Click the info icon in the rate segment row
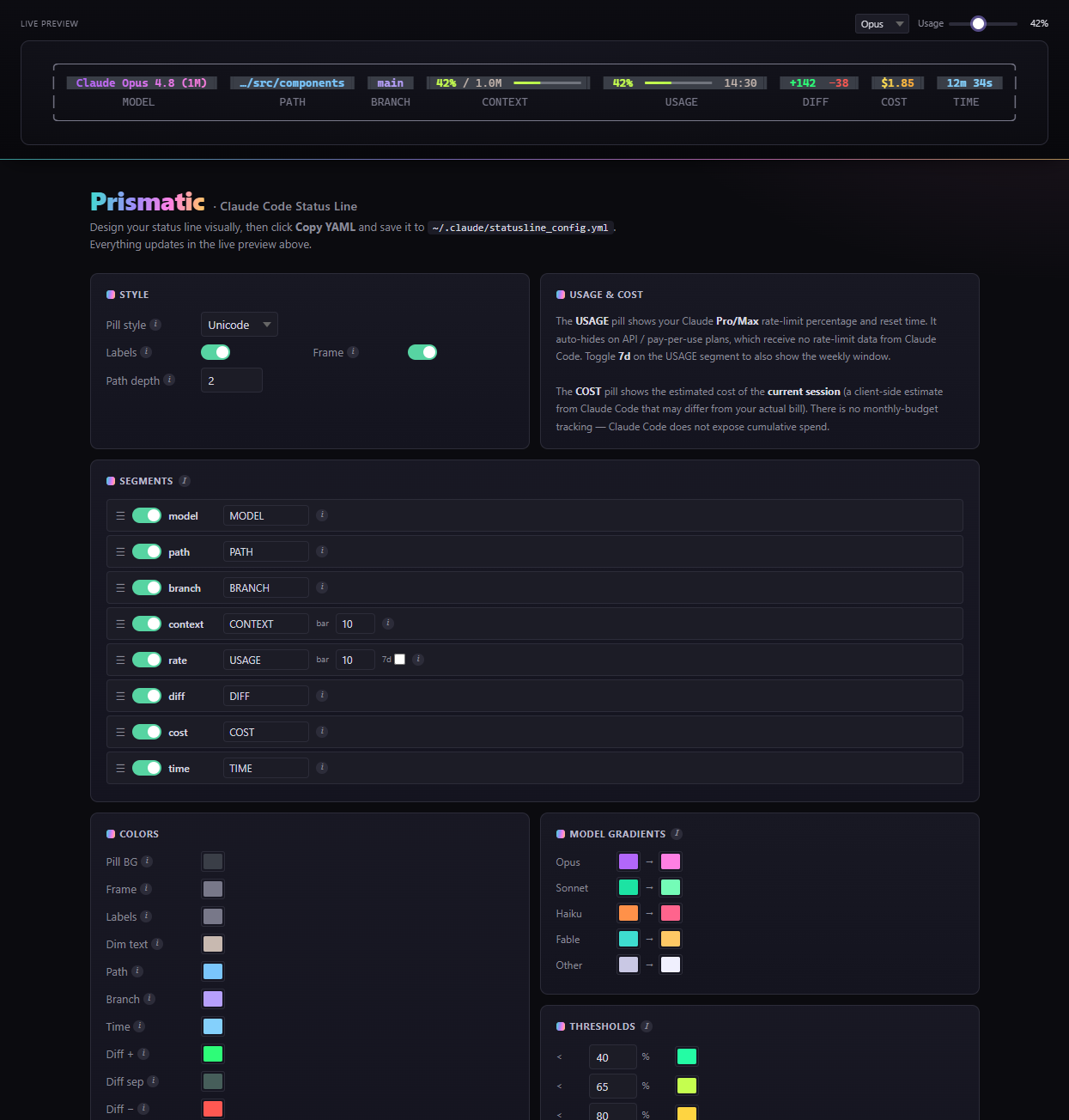This screenshot has width=1069, height=1120. pos(418,660)
